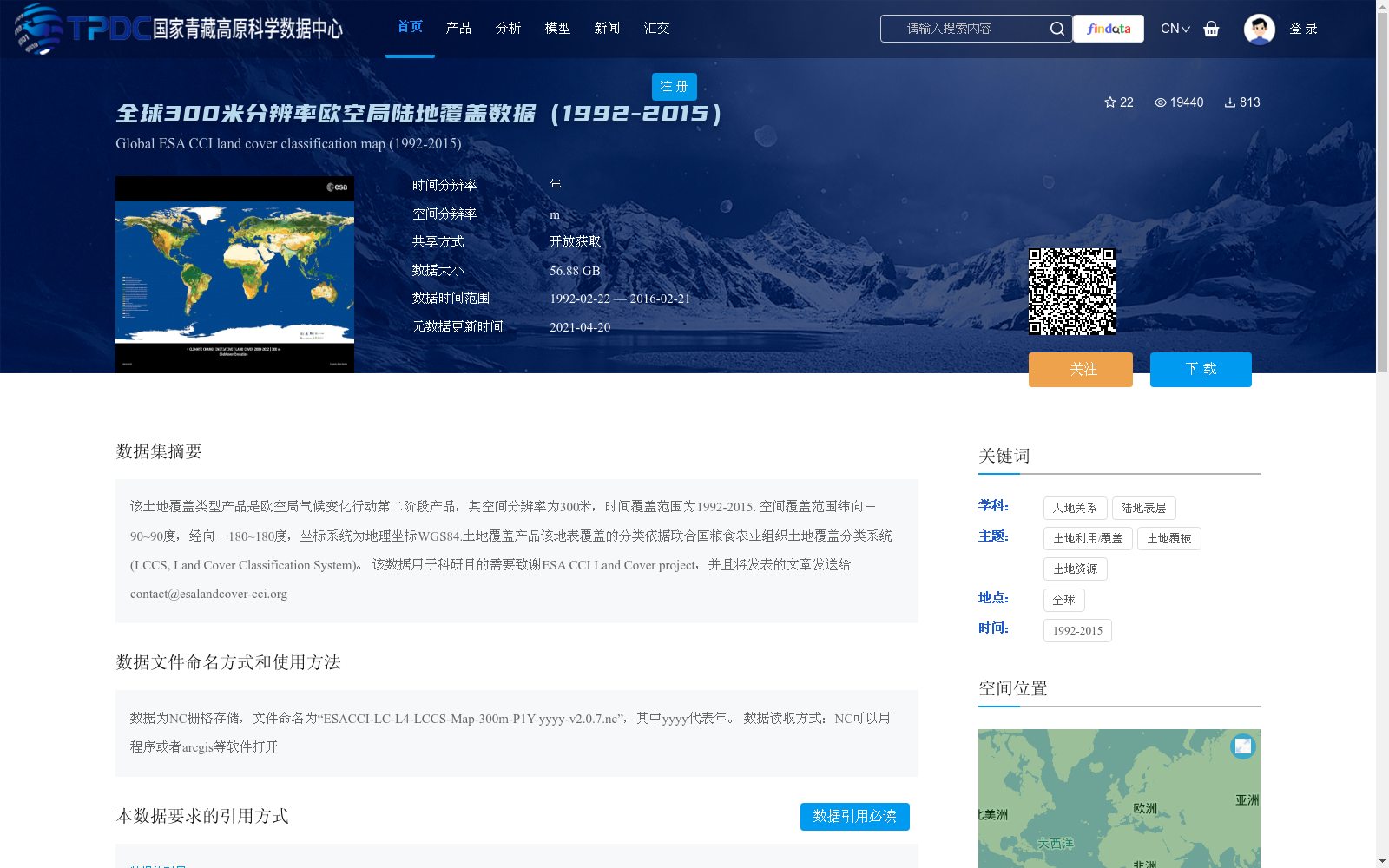Select the 土地利用/覆盖 keyword tag
The width and height of the screenshot is (1389, 868).
[1088, 538]
